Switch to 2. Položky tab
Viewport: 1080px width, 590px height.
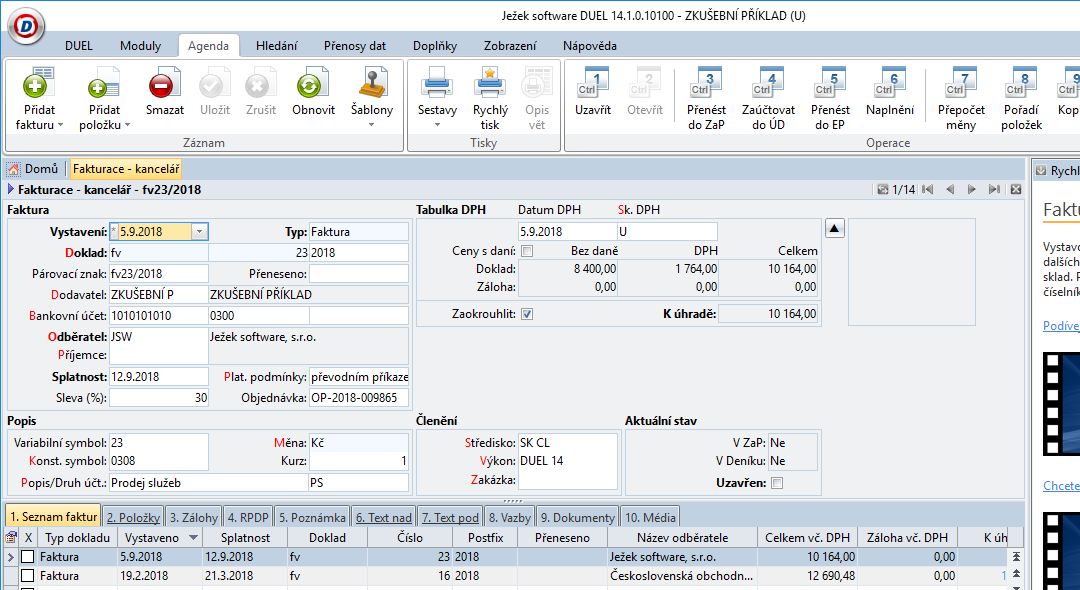pos(134,517)
